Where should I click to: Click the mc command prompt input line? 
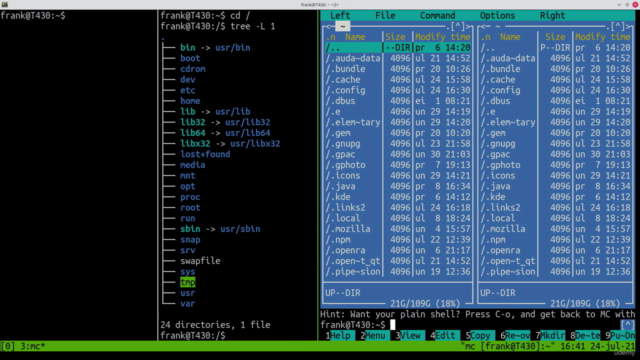pos(469,325)
